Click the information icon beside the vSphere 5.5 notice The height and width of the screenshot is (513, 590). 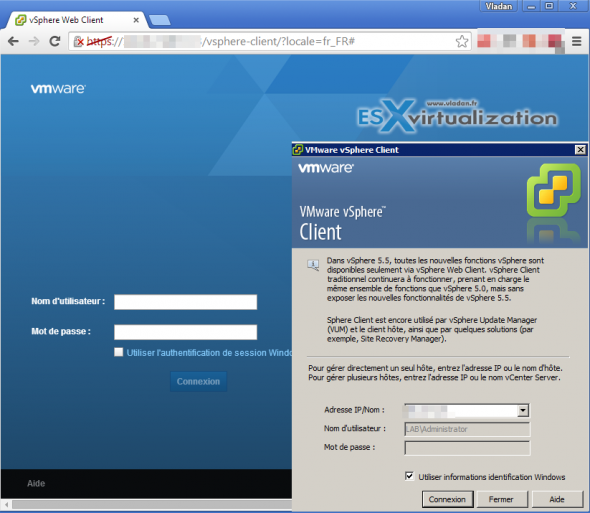point(313,265)
